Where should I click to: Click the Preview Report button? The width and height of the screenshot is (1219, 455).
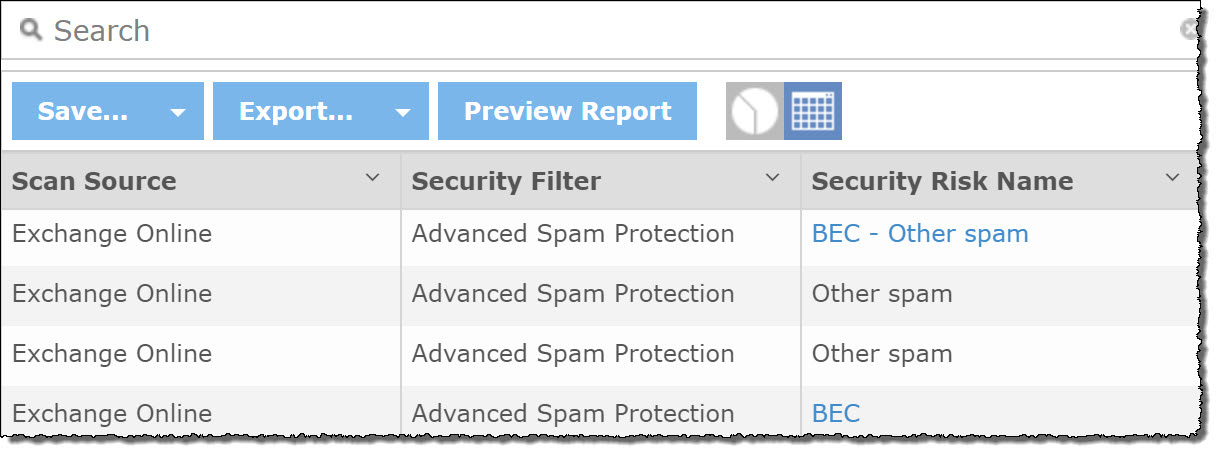tap(567, 111)
